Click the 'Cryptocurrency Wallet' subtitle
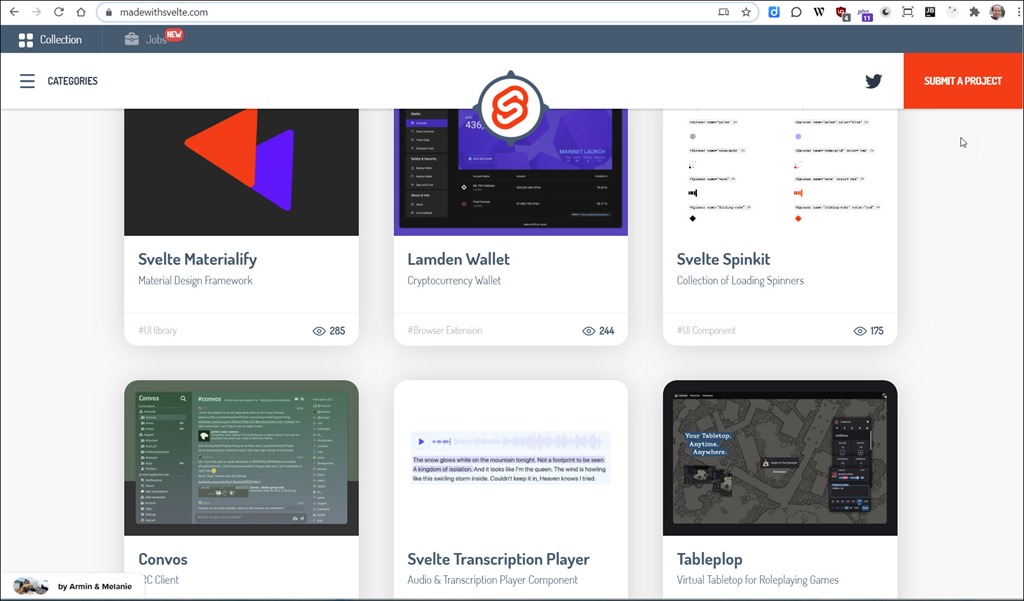This screenshot has height=601, width=1024. [454, 281]
